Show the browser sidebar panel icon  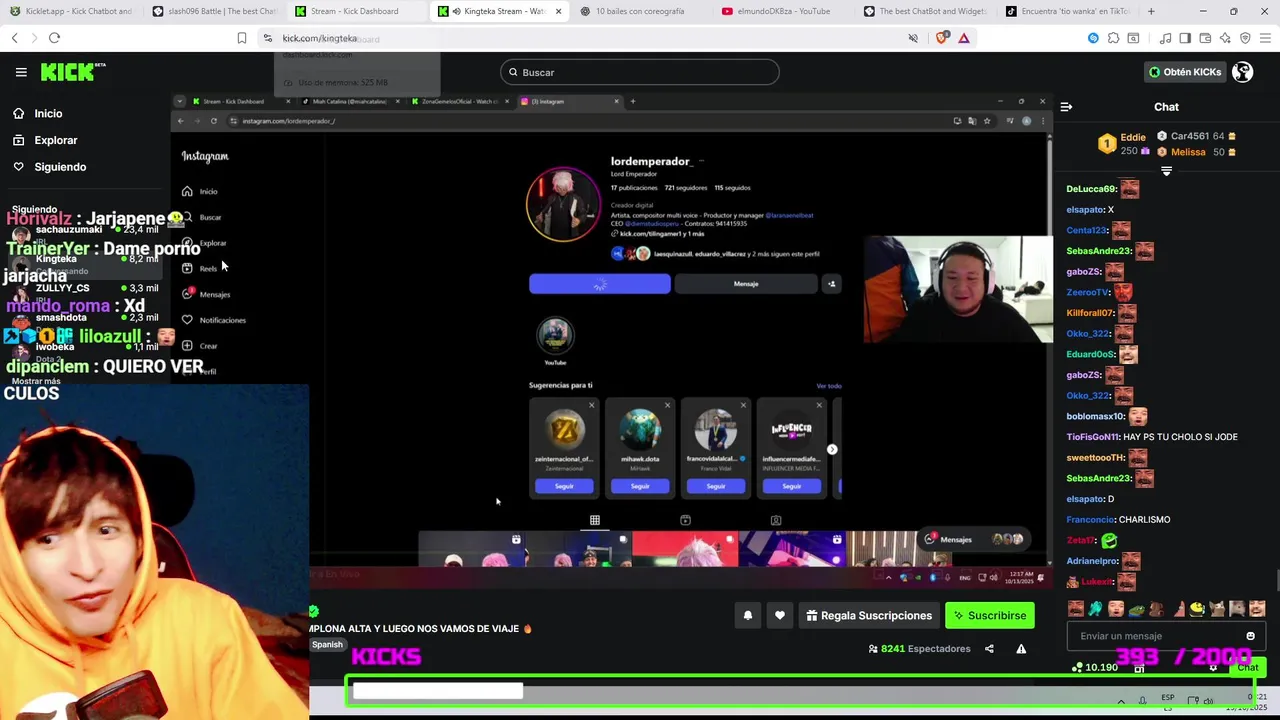point(1185,38)
